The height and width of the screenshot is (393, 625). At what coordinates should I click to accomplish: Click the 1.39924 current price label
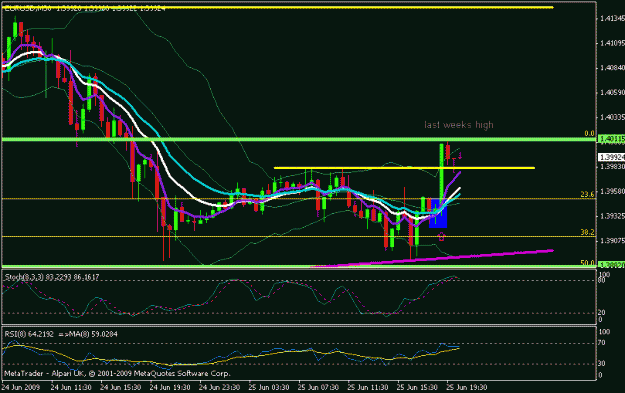pyautogui.click(x=611, y=157)
